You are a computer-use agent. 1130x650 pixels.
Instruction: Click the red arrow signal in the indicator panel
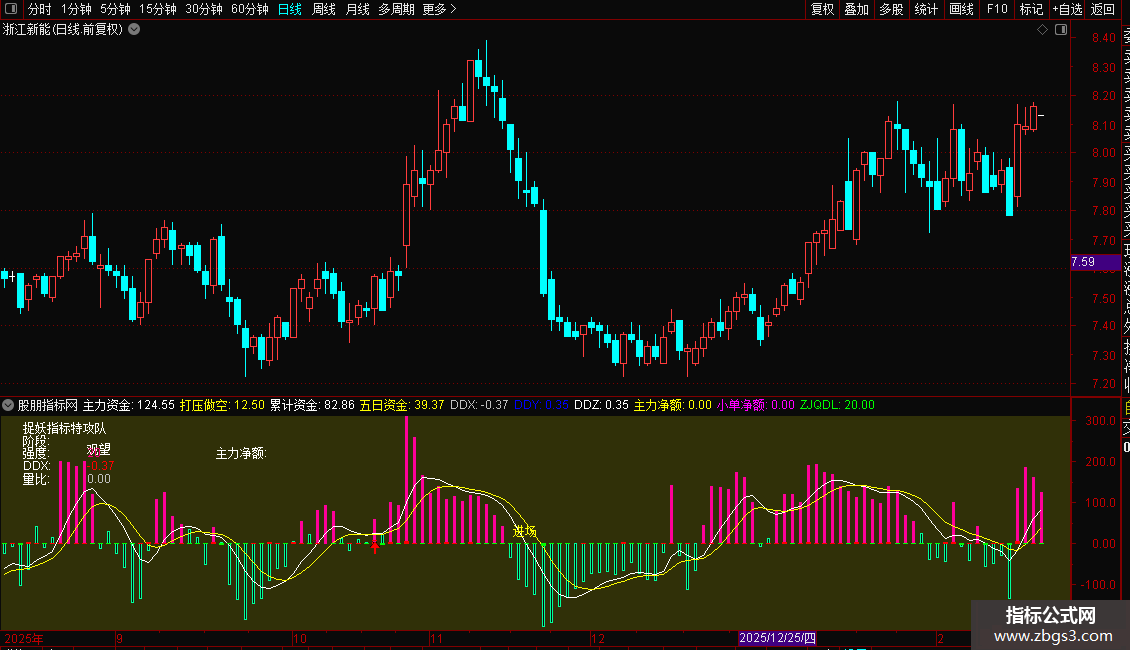click(x=375, y=546)
